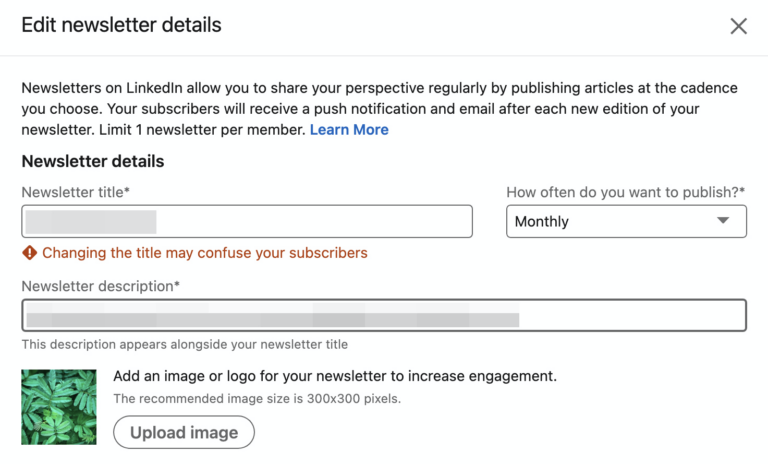Click the Upload image button

[184, 432]
